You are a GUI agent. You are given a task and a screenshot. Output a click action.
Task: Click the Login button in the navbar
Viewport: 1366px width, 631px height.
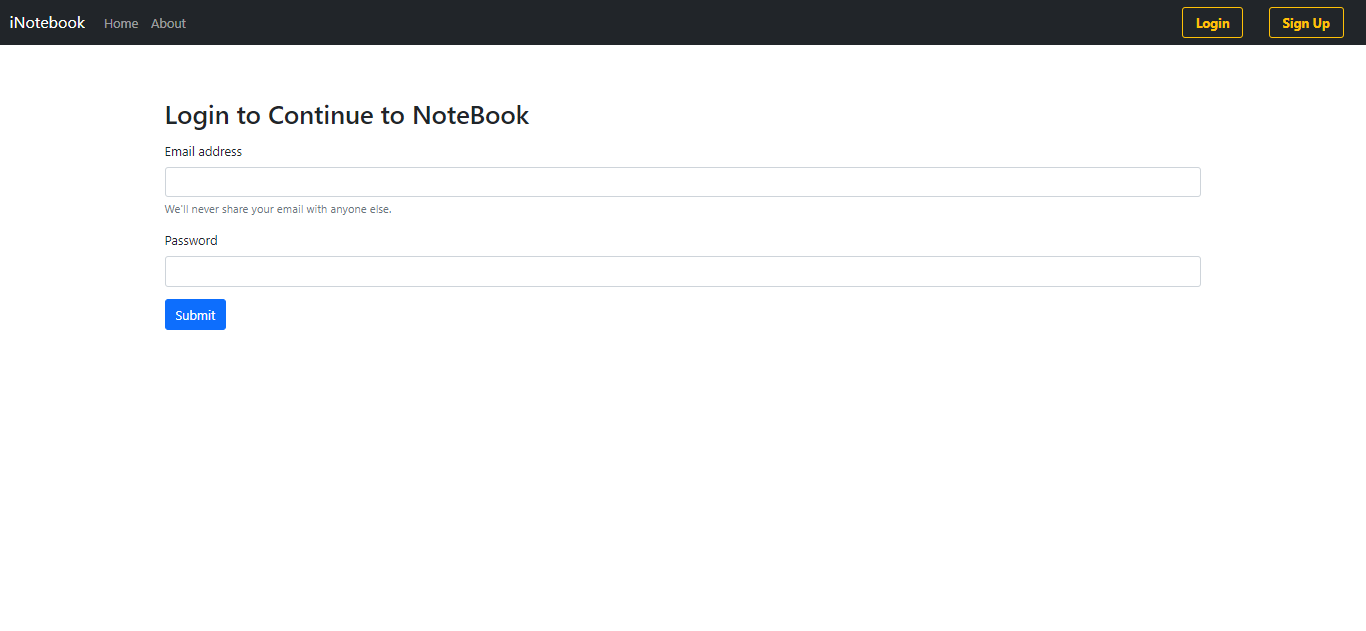1212,22
